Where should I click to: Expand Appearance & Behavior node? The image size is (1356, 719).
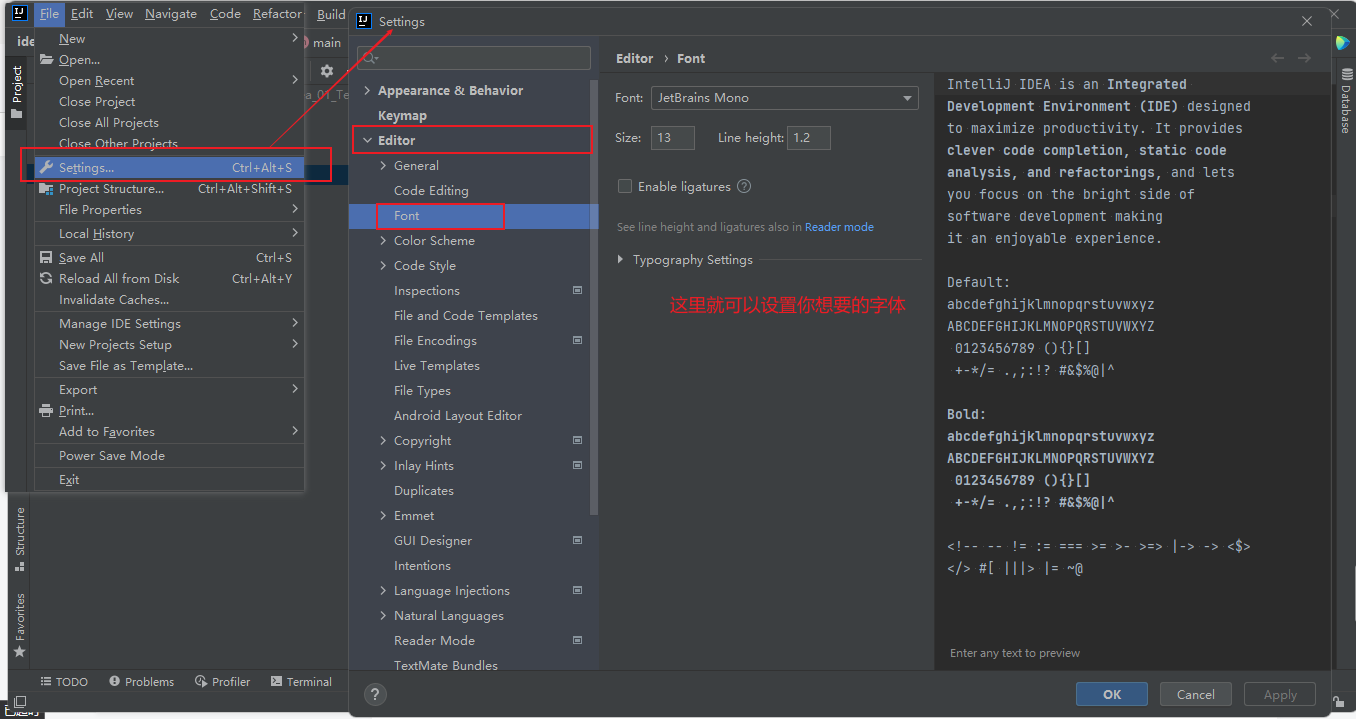tap(367, 90)
